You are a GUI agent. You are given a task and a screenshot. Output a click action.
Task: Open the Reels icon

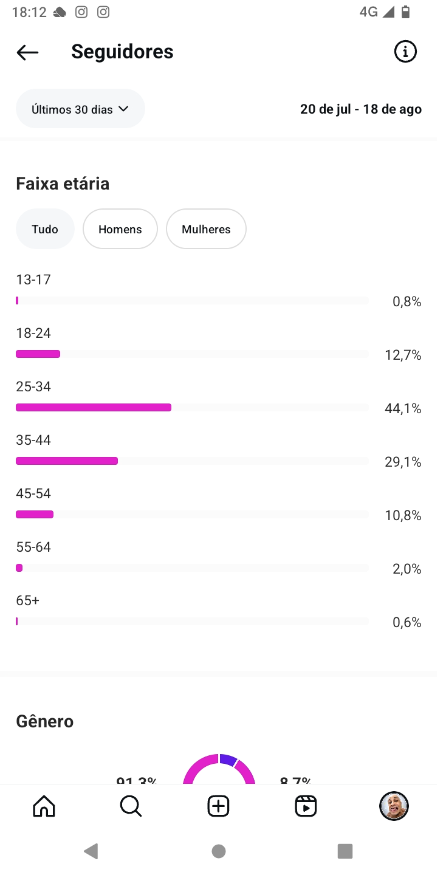point(305,806)
